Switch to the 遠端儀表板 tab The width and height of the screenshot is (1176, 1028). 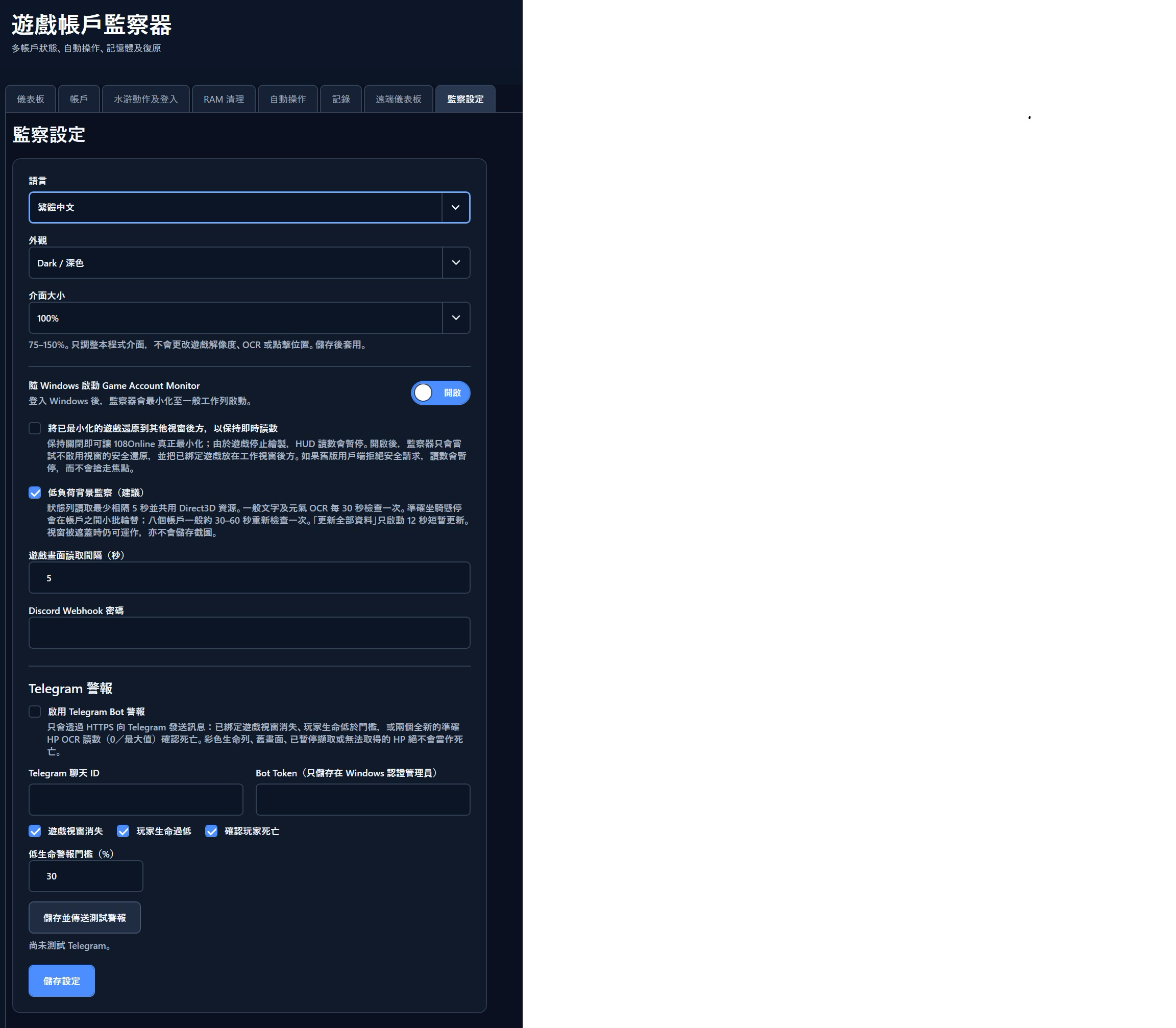(398, 99)
